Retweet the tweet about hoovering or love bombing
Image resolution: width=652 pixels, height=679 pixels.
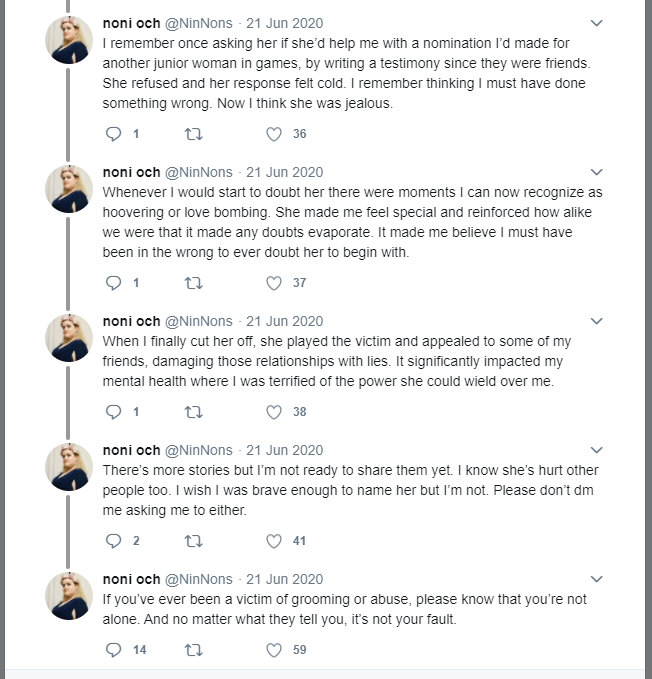194,283
